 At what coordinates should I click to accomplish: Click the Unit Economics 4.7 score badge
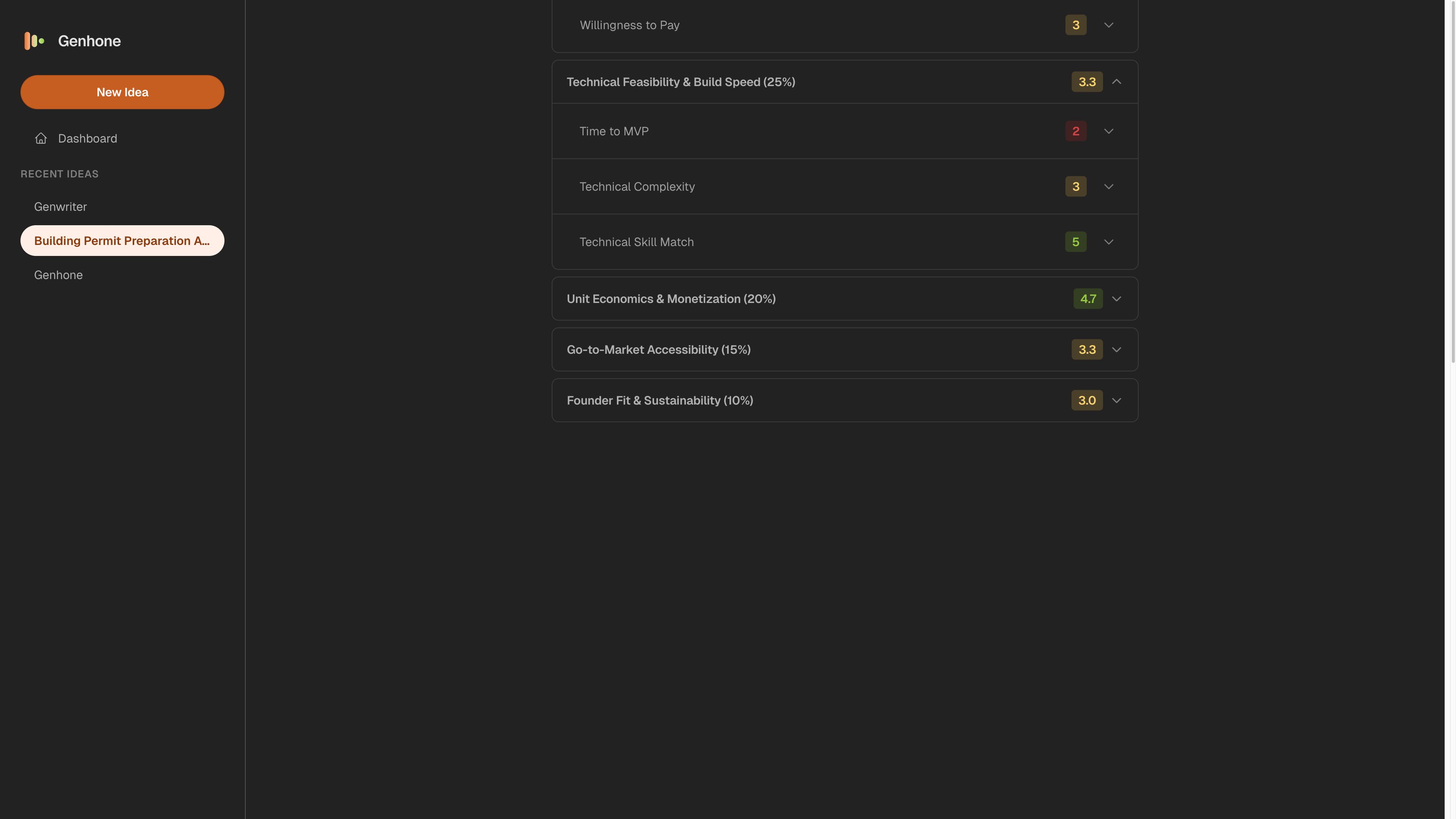point(1088,299)
